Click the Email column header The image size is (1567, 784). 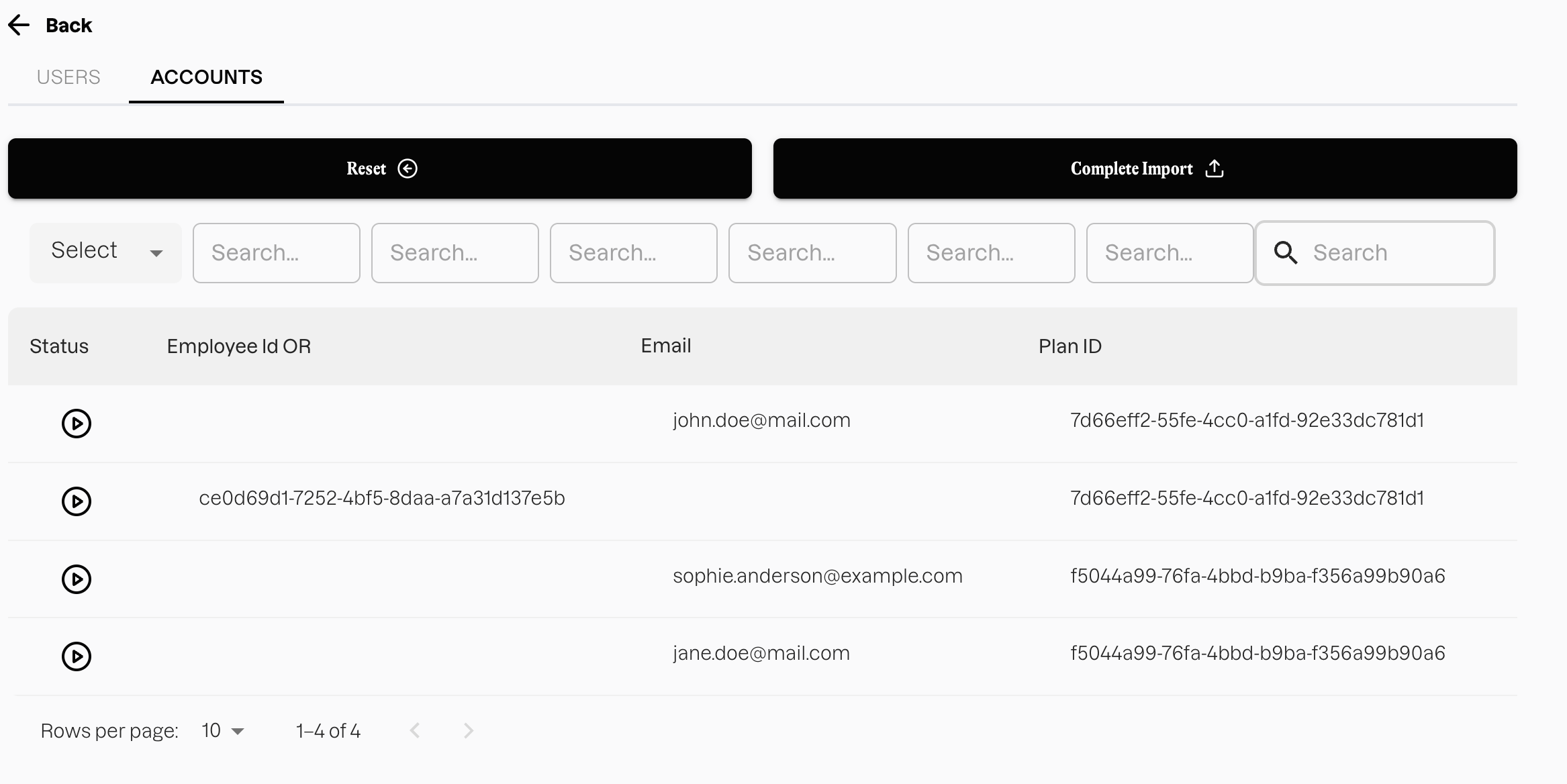(x=665, y=346)
